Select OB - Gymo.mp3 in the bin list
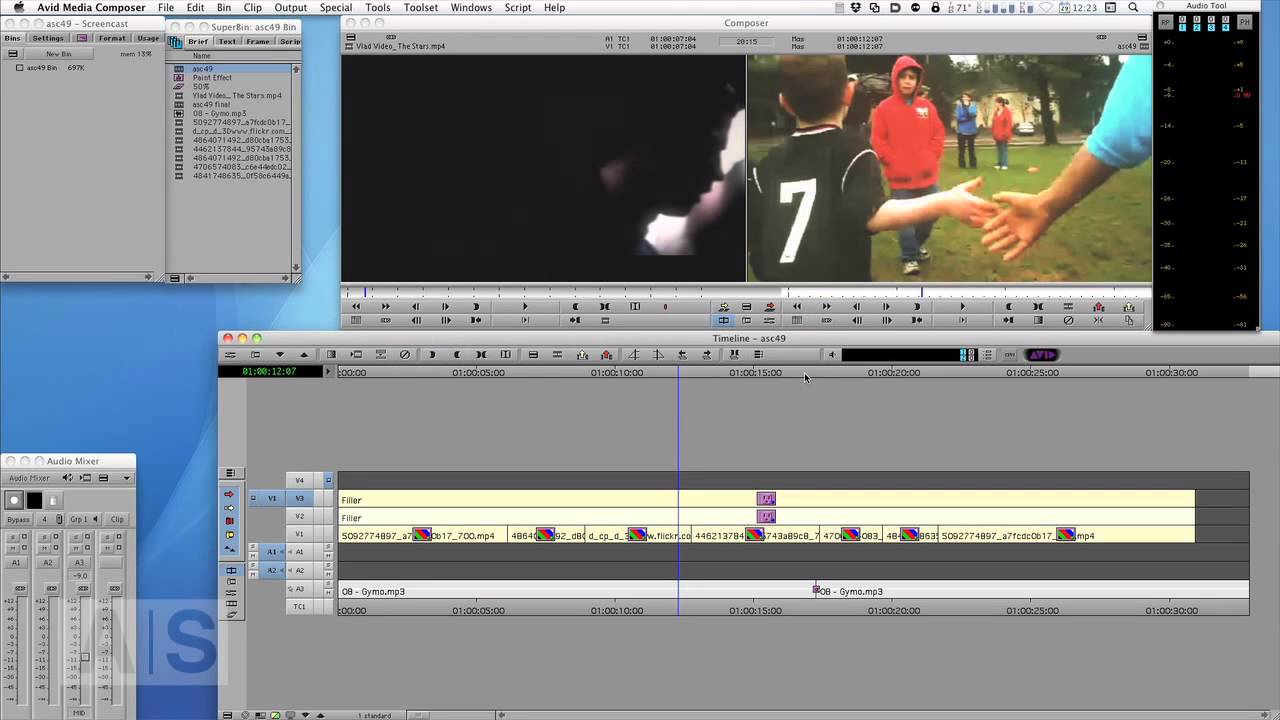This screenshot has height=720, width=1280. [219, 114]
